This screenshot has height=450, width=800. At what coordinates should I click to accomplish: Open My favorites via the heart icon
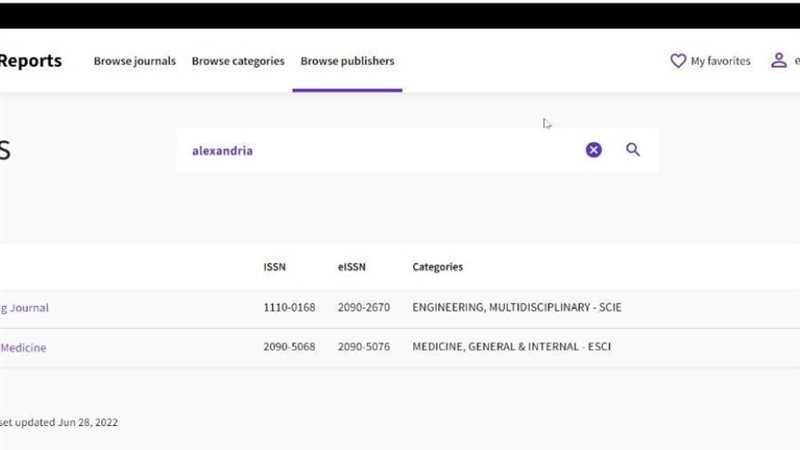pyautogui.click(x=678, y=61)
